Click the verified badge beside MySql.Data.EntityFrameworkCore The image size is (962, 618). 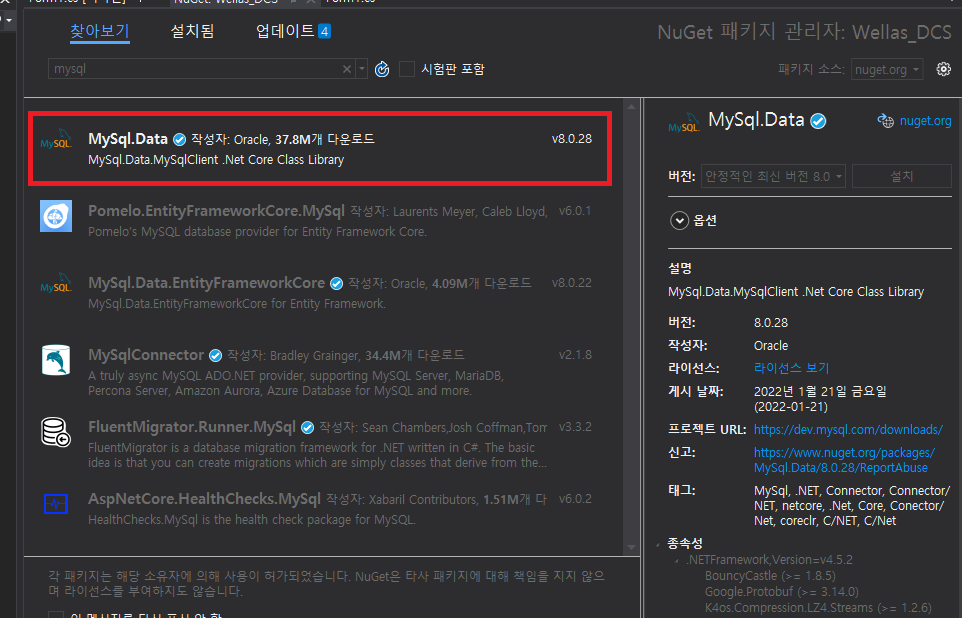coord(336,283)
